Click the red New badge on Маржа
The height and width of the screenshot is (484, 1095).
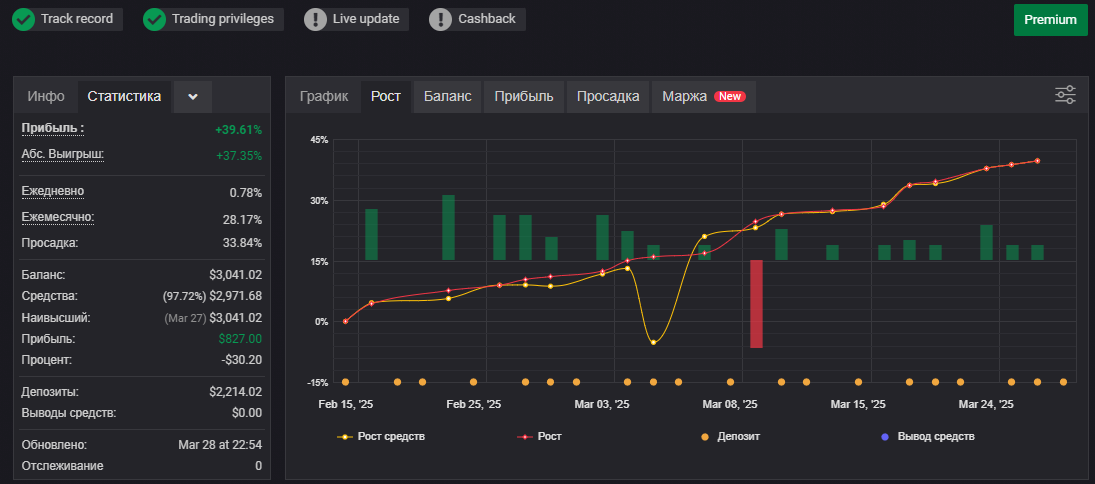pos(730,96)
